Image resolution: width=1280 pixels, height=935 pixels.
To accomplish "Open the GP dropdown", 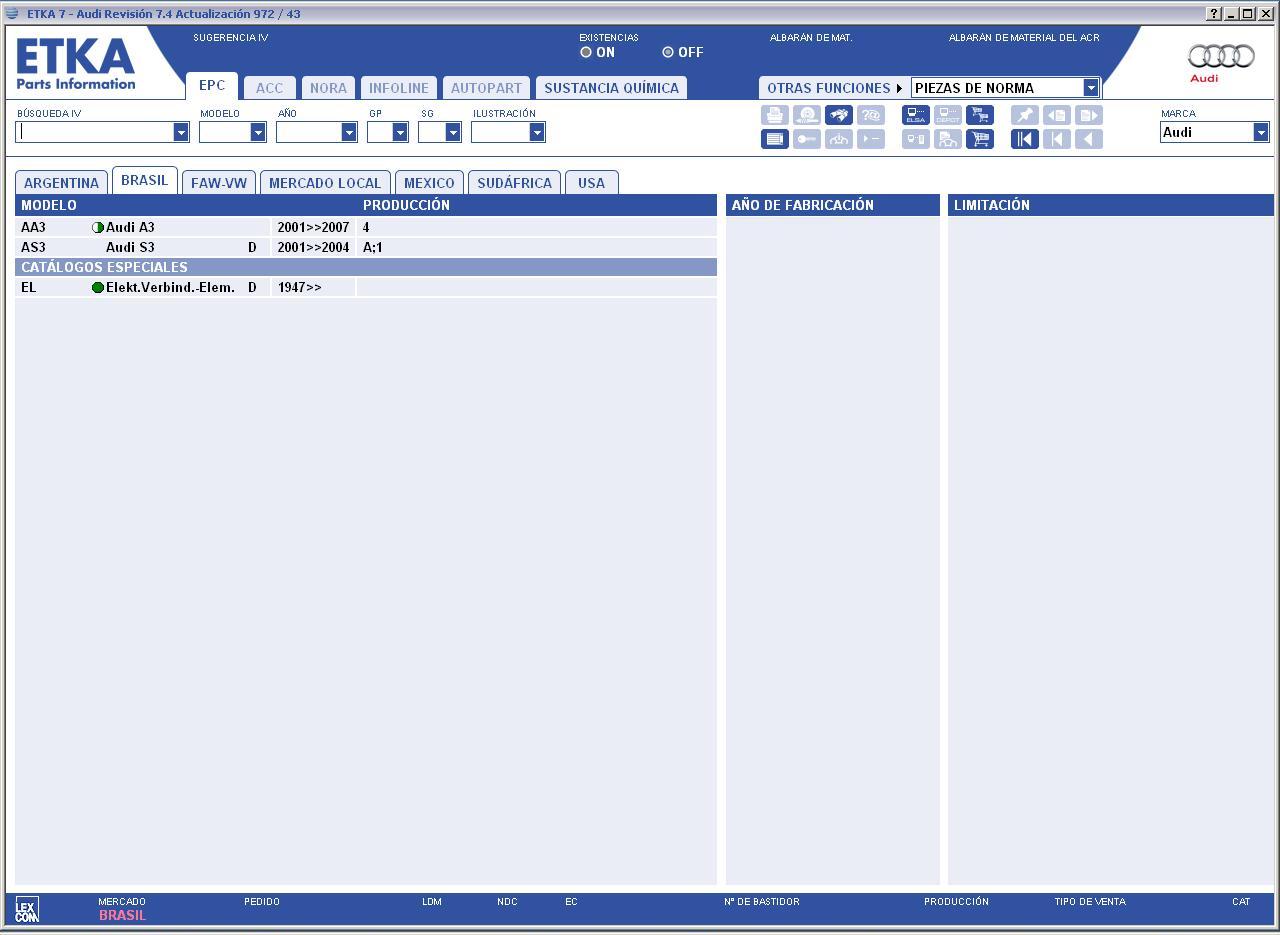I will 400,132.
